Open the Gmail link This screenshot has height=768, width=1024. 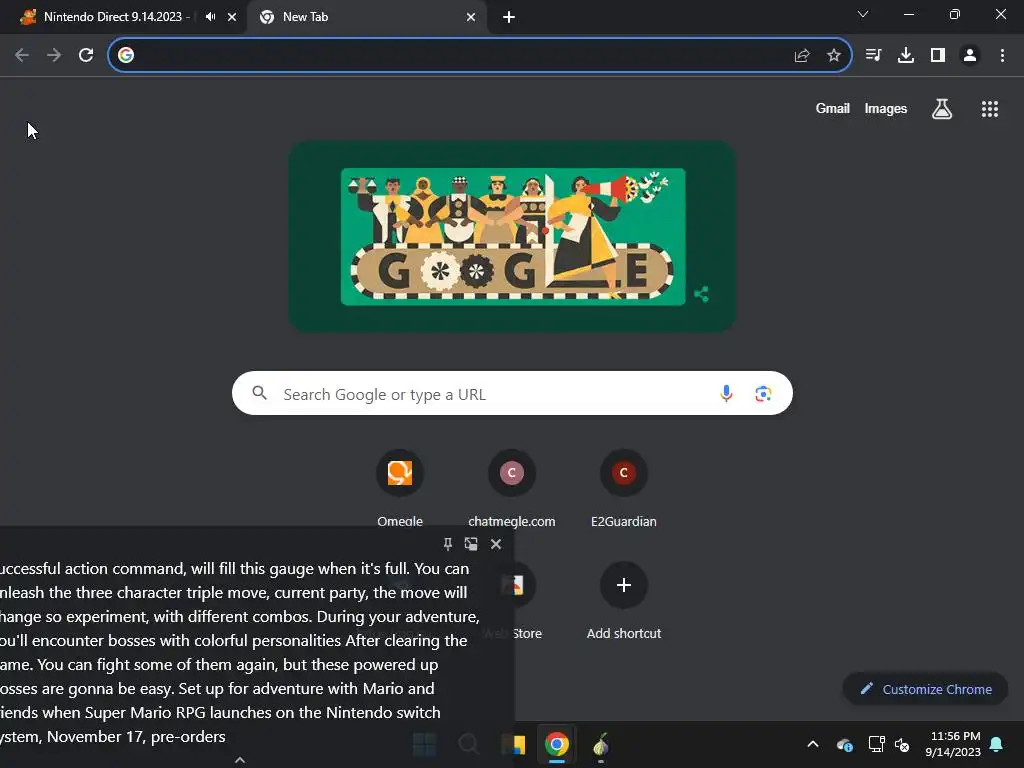(x=833, y=108)
